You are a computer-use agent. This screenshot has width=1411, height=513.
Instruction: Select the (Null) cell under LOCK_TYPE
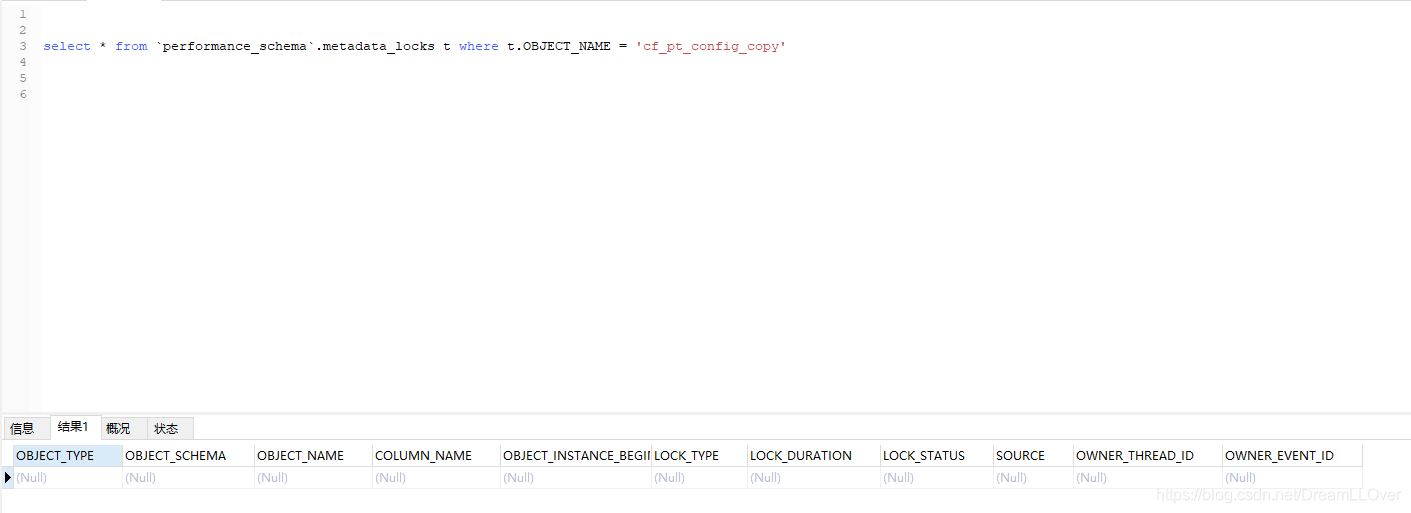click(699, 477)
